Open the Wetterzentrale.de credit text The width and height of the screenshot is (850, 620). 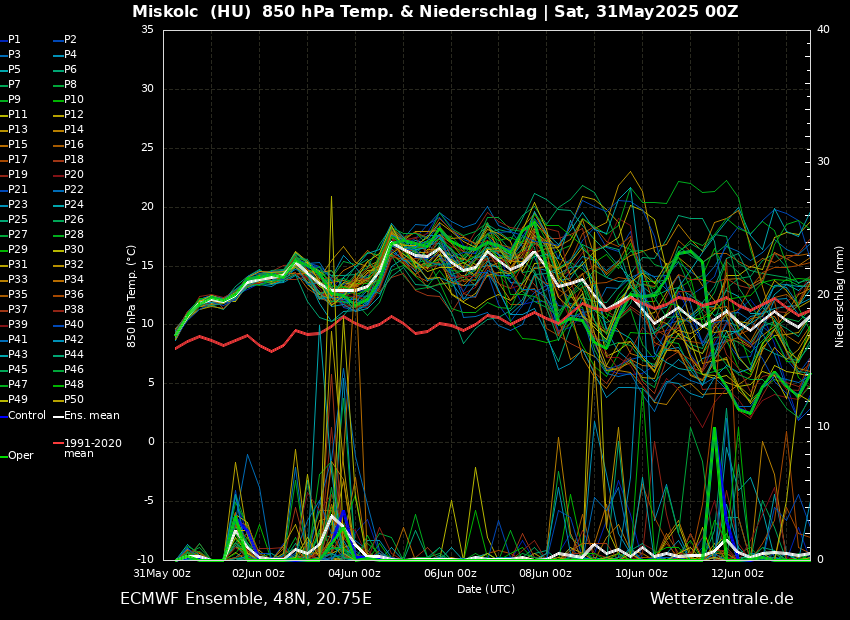721,599
